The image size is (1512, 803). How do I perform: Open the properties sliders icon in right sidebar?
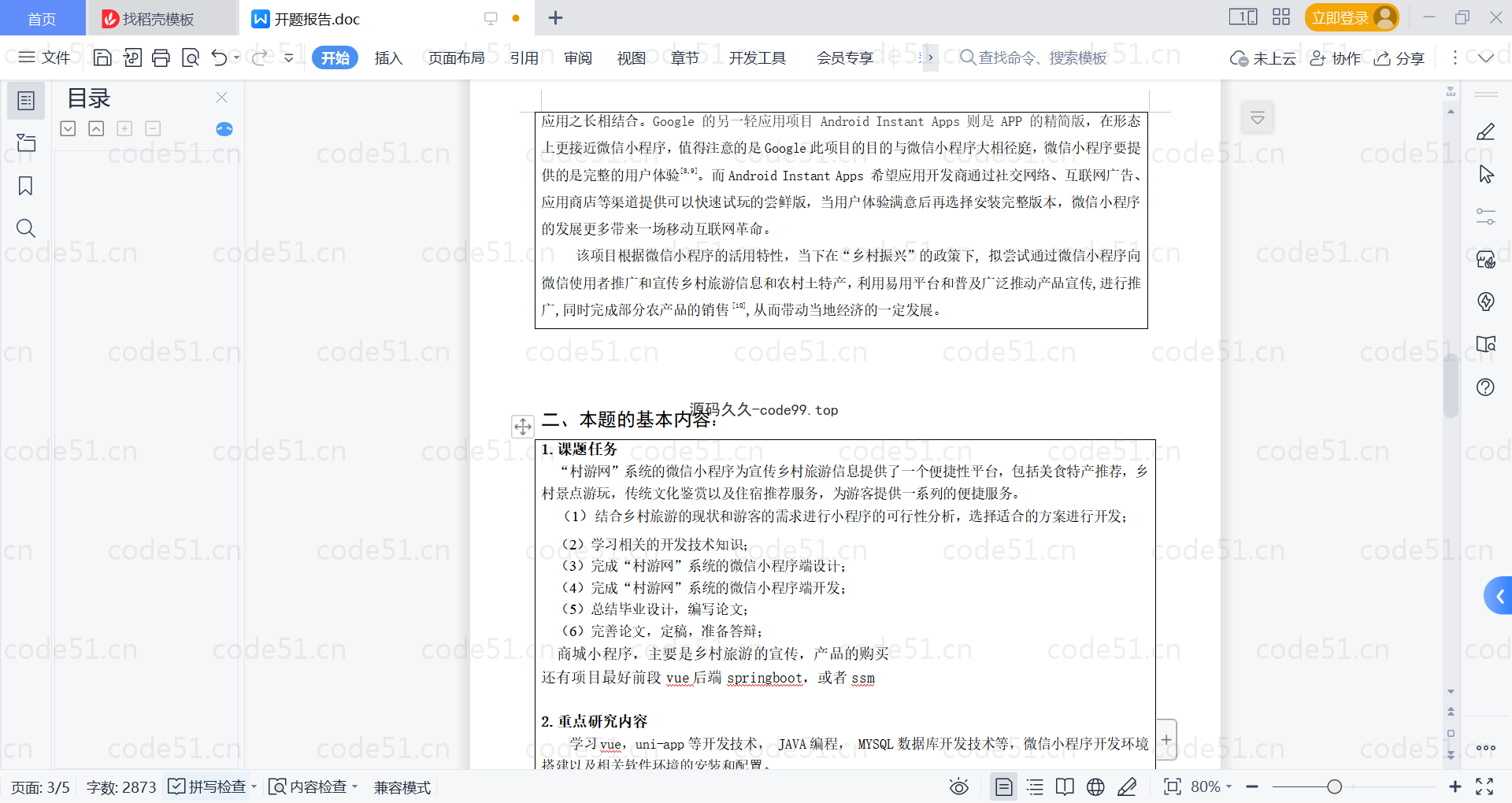tap(1486, 216)
